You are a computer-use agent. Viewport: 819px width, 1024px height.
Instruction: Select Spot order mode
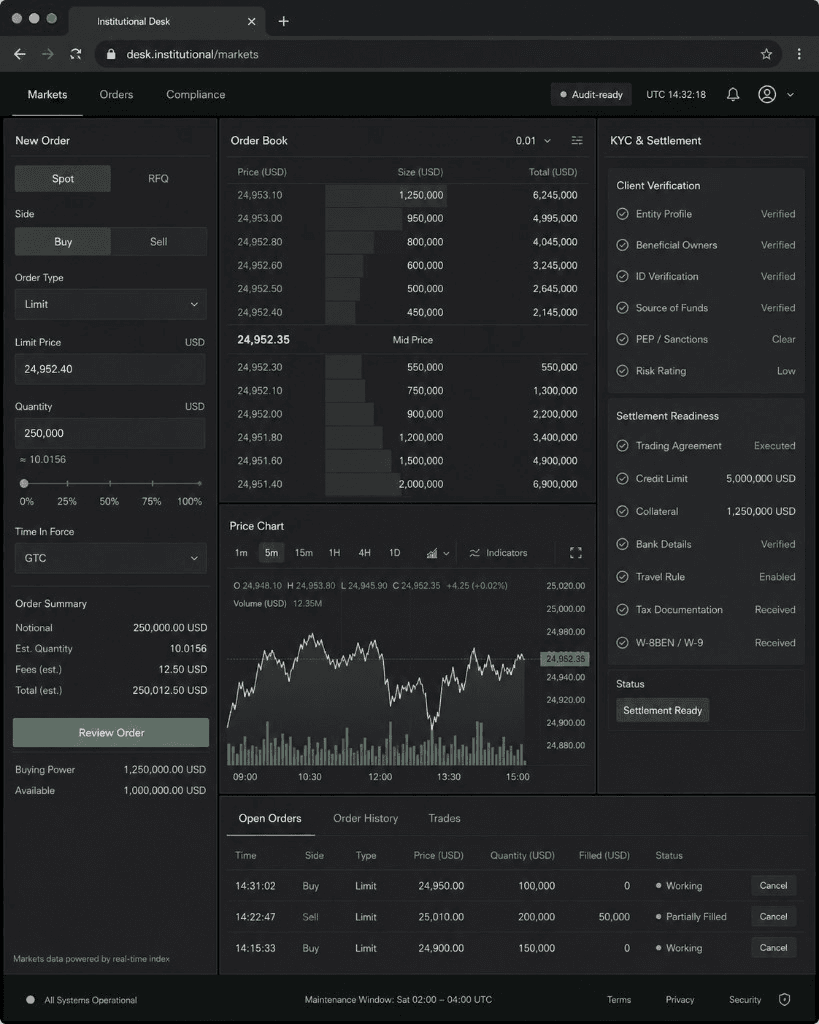click(63, 178)
